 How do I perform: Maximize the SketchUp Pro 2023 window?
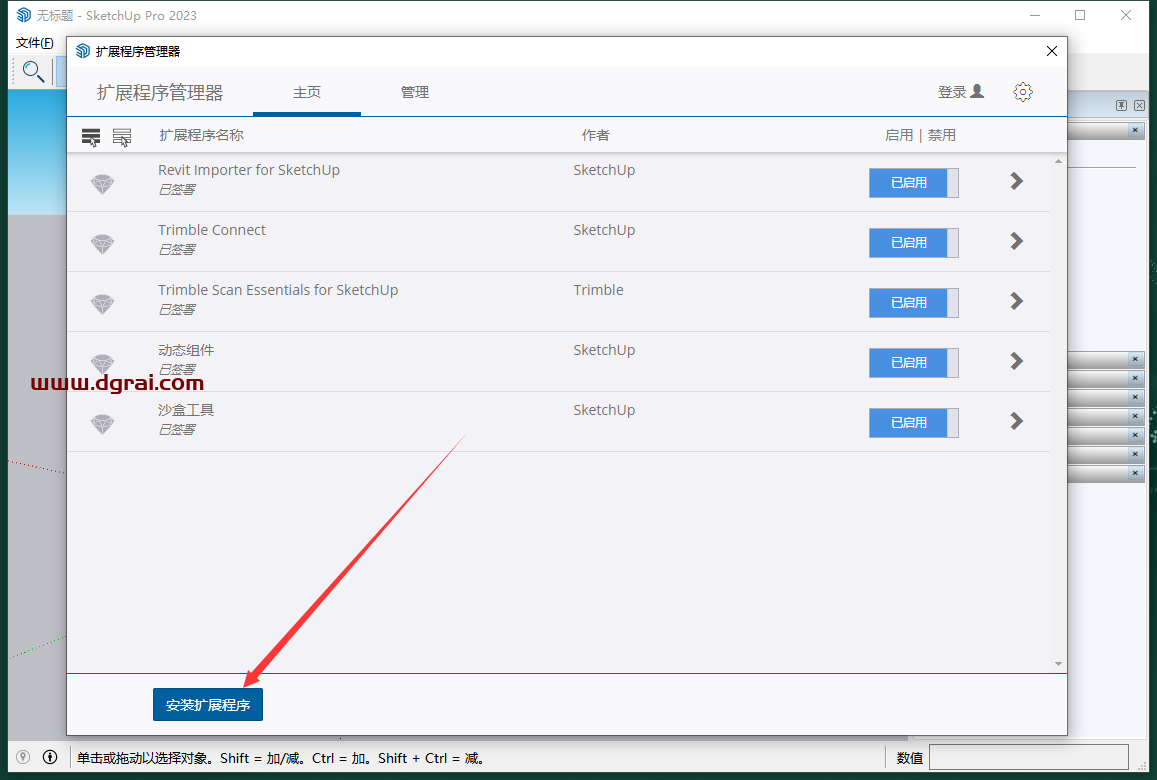click(x=1080, y=15)
